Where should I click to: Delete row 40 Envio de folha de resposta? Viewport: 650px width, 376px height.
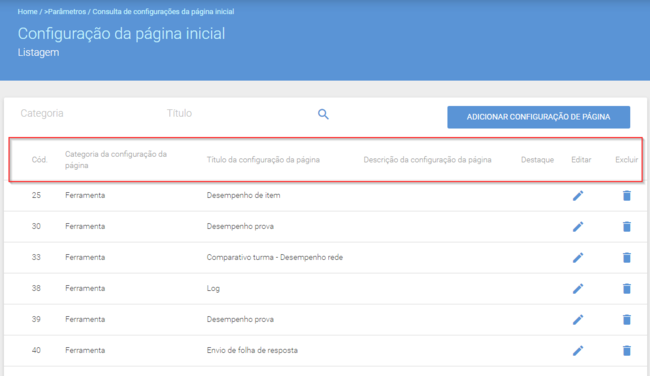(x=627, y=351)
